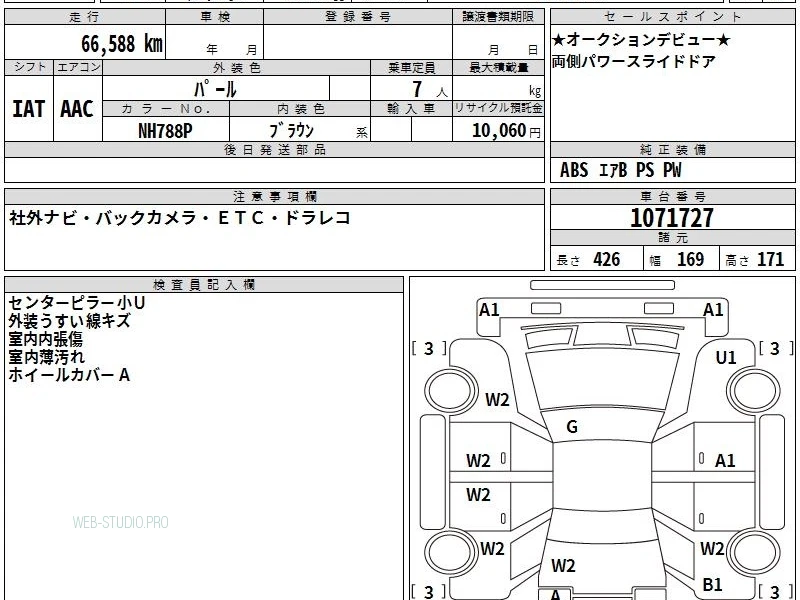
Task: Click the chassis number 1071727
Action: coord(672,217)
